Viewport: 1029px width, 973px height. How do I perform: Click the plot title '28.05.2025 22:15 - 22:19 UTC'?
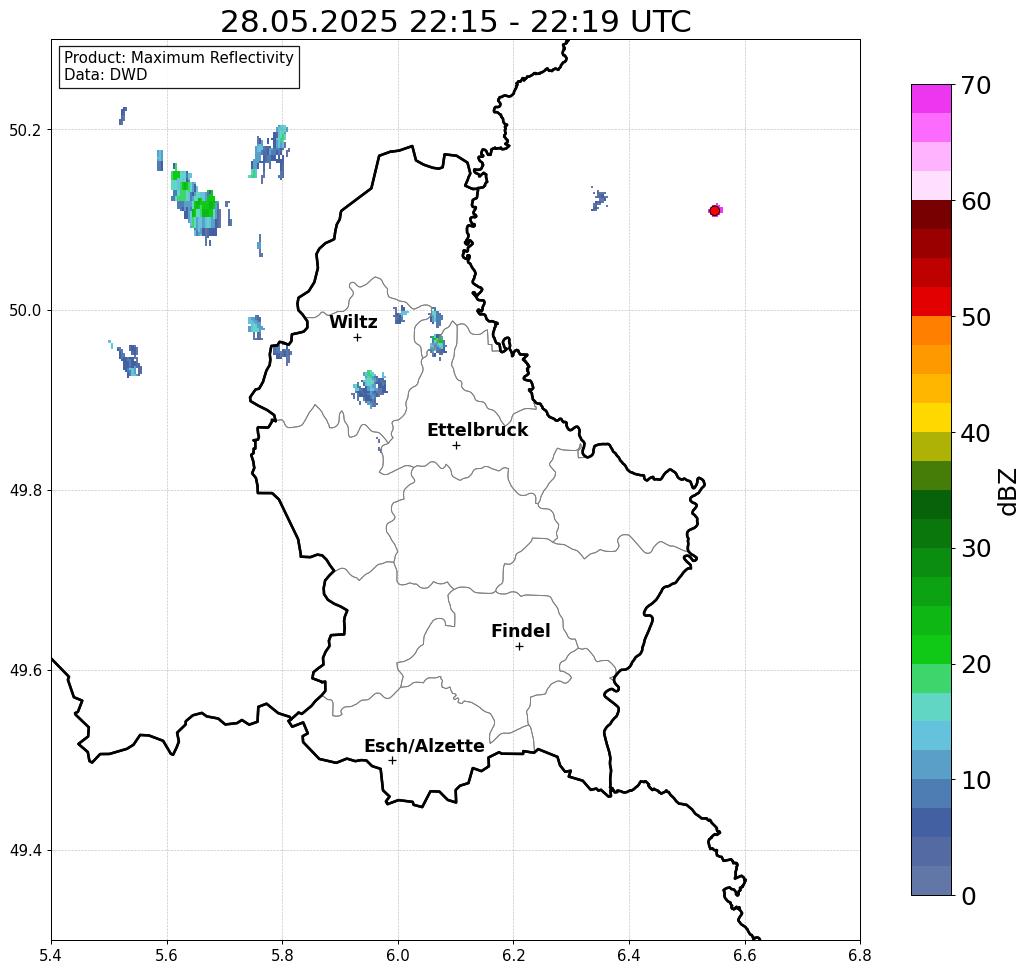pos(455,22)
